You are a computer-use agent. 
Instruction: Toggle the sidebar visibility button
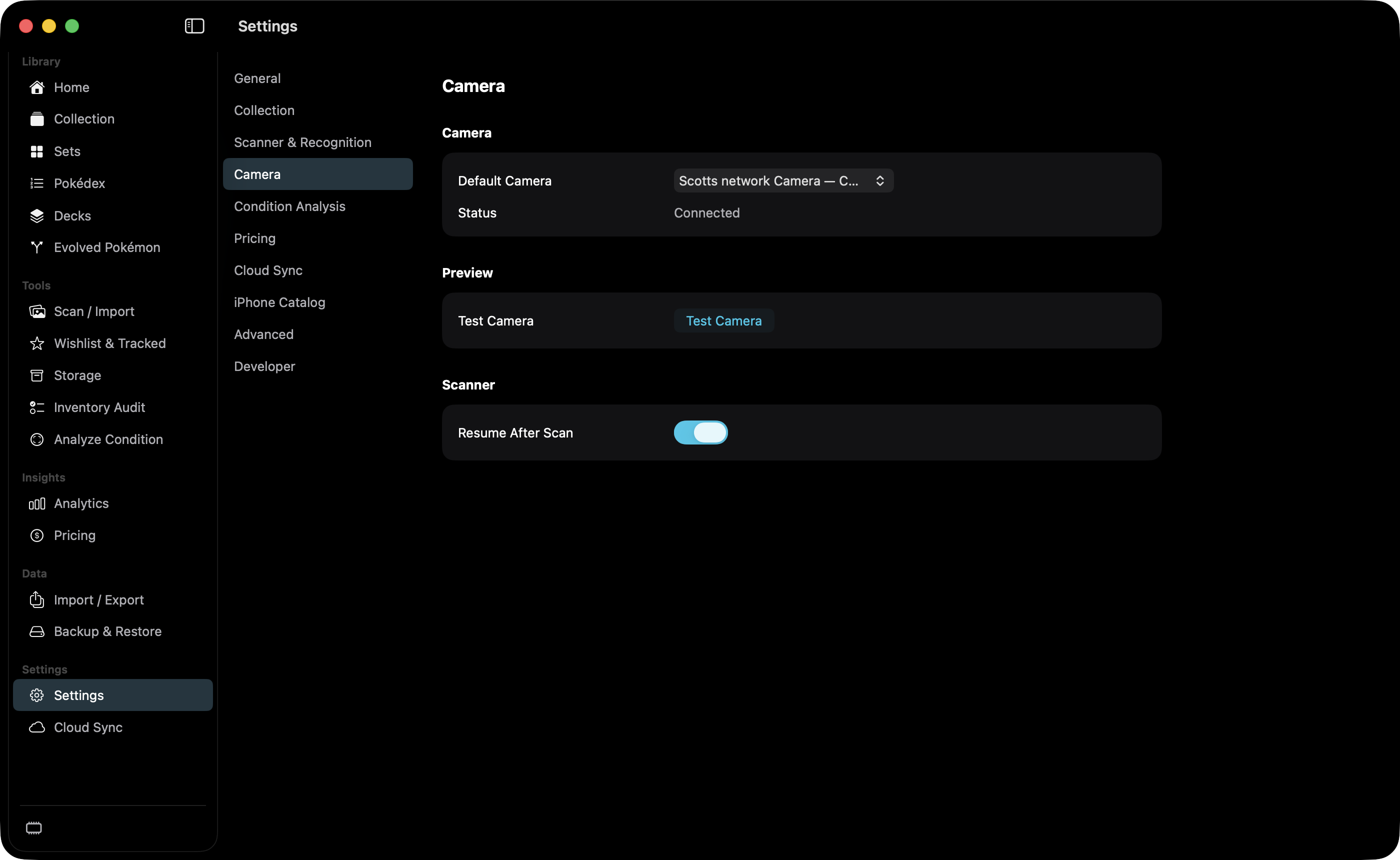[194, 26]
